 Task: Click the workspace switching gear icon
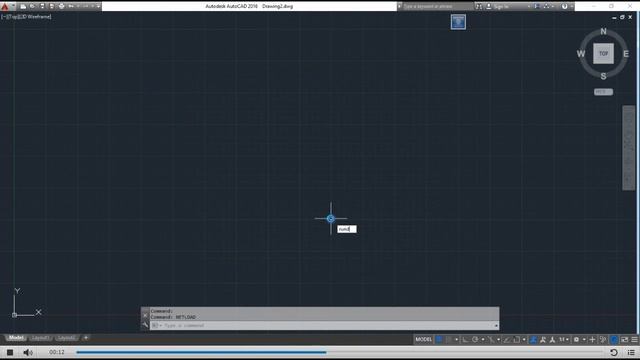(x=576, y=339)
